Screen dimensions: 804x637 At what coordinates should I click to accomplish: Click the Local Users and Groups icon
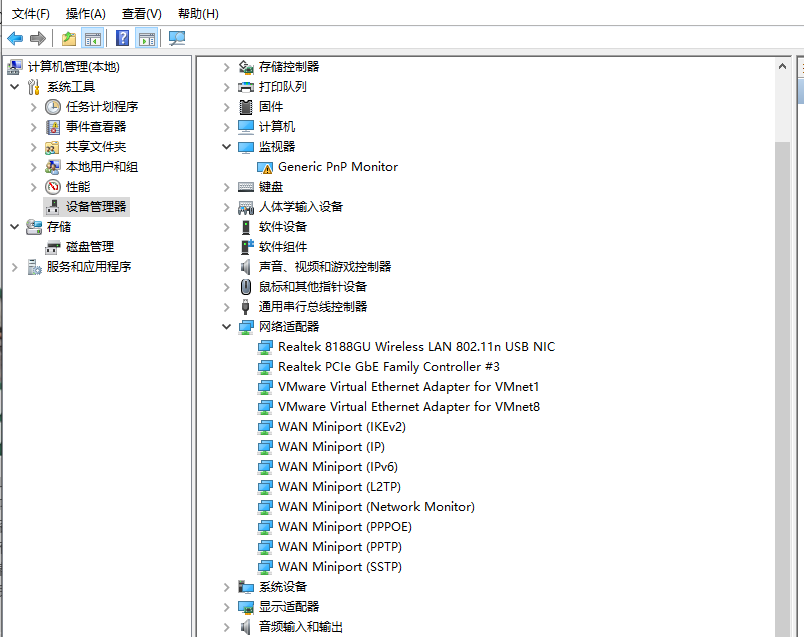[x=52, y=167]
